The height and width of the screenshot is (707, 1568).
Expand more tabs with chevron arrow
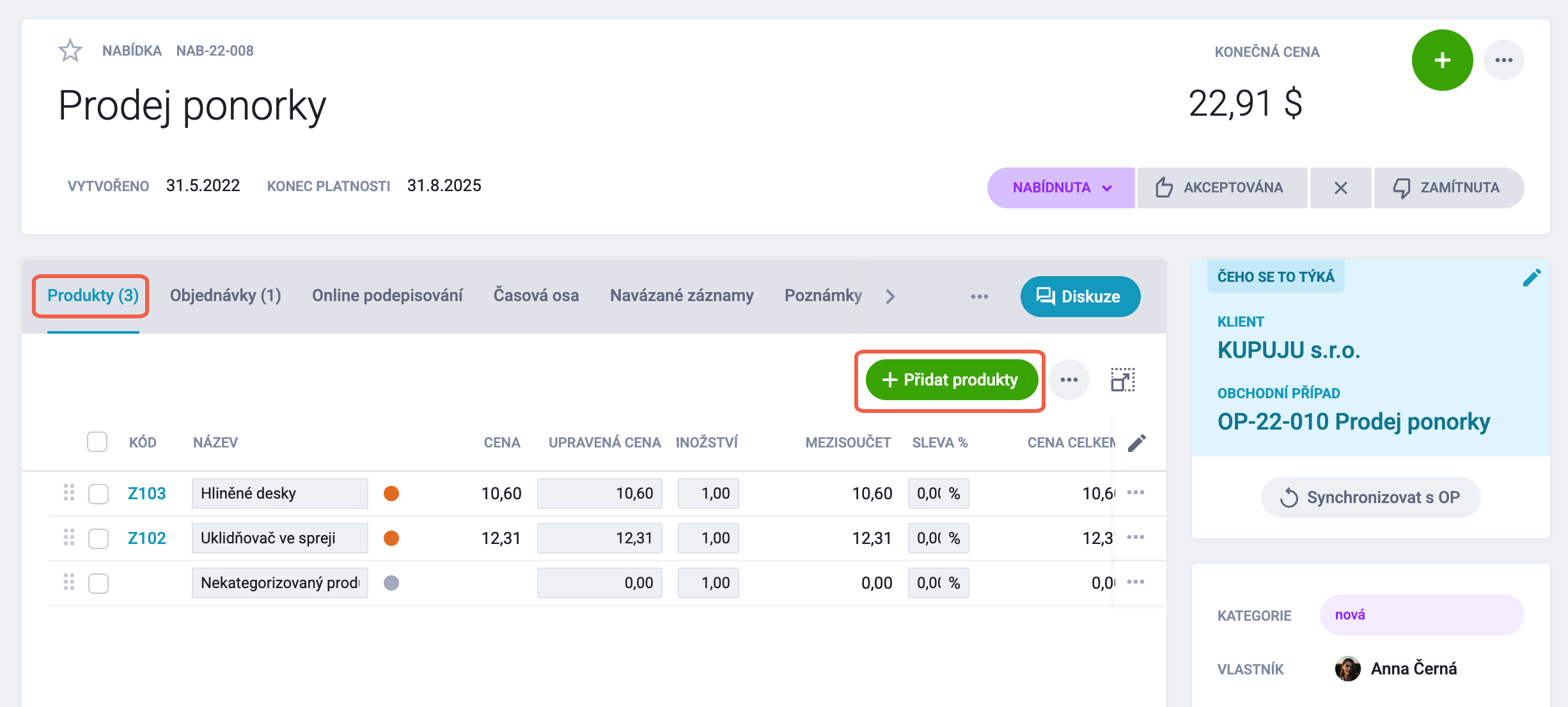pos(890,296)
